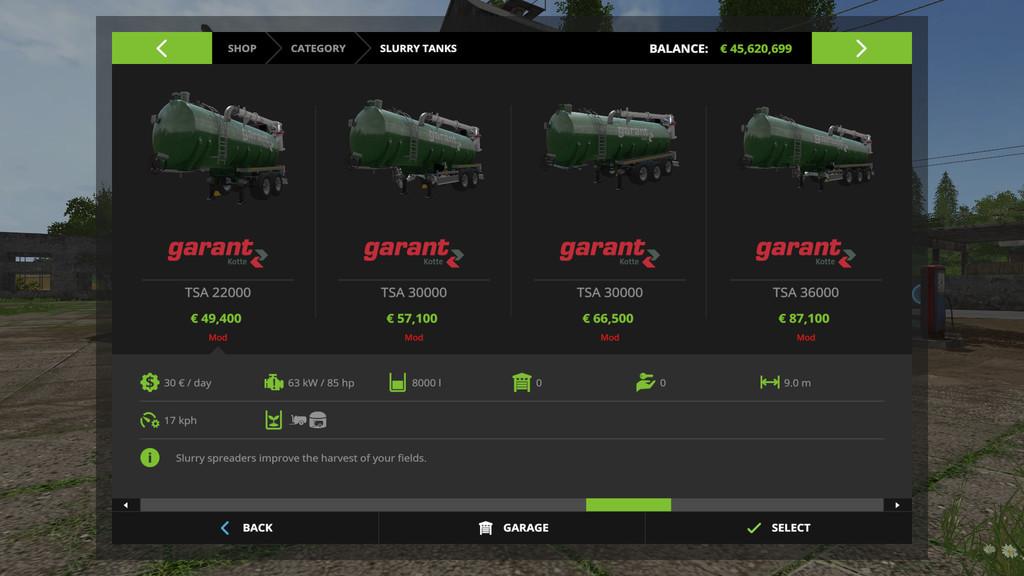Click the engine power requirement icon
The width and height of the screenshot is (1024, 576).
[273, 382]
